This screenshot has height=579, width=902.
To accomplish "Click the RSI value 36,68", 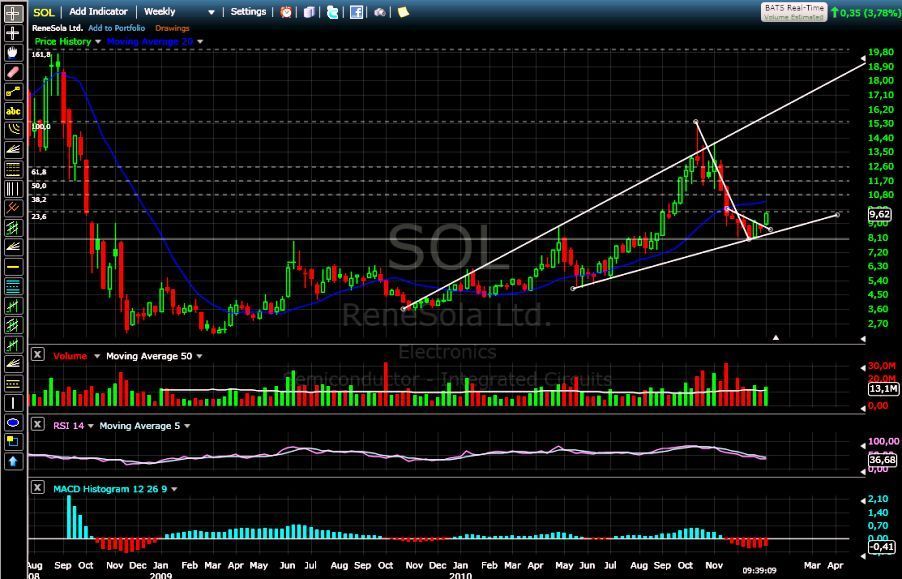I will (x=883, y=459).
